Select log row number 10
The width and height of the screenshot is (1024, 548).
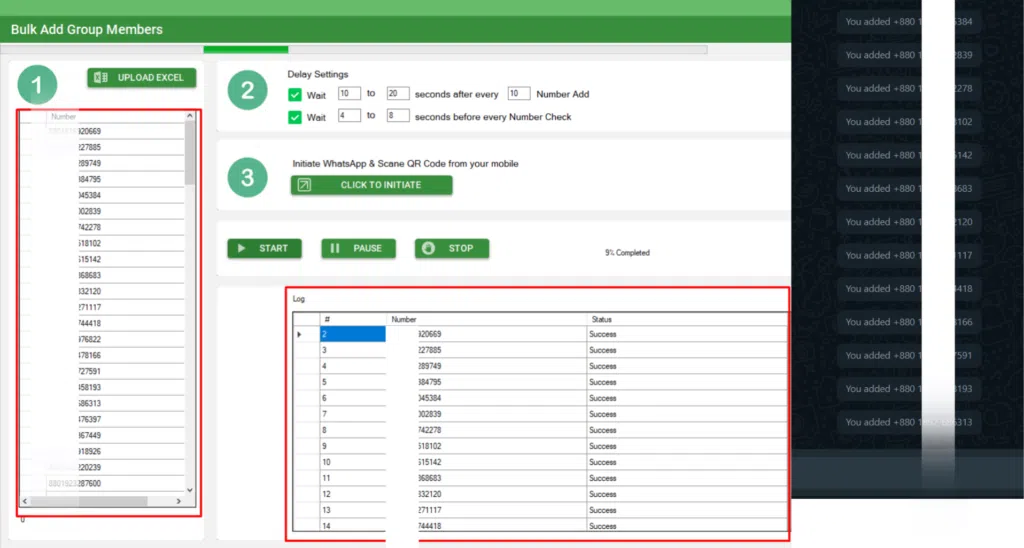point(353,462)
